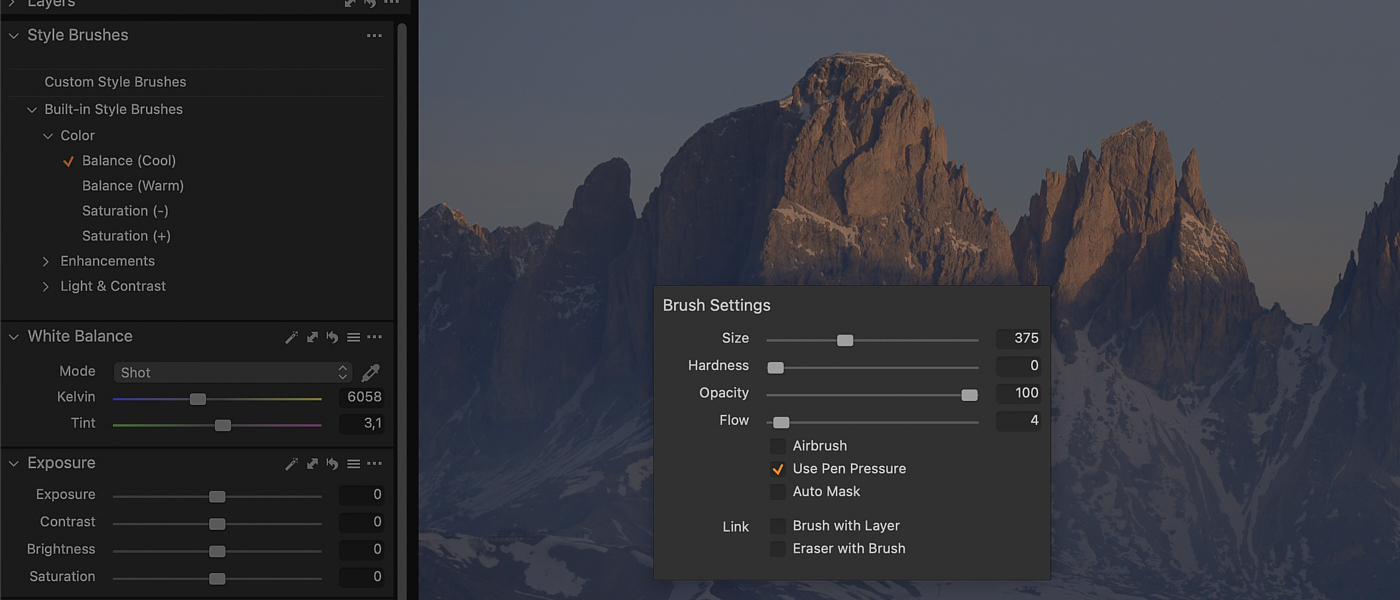Click the Auto adjust wand on Exposure panel
This screenshot has width=1400, height=600.
291,463
